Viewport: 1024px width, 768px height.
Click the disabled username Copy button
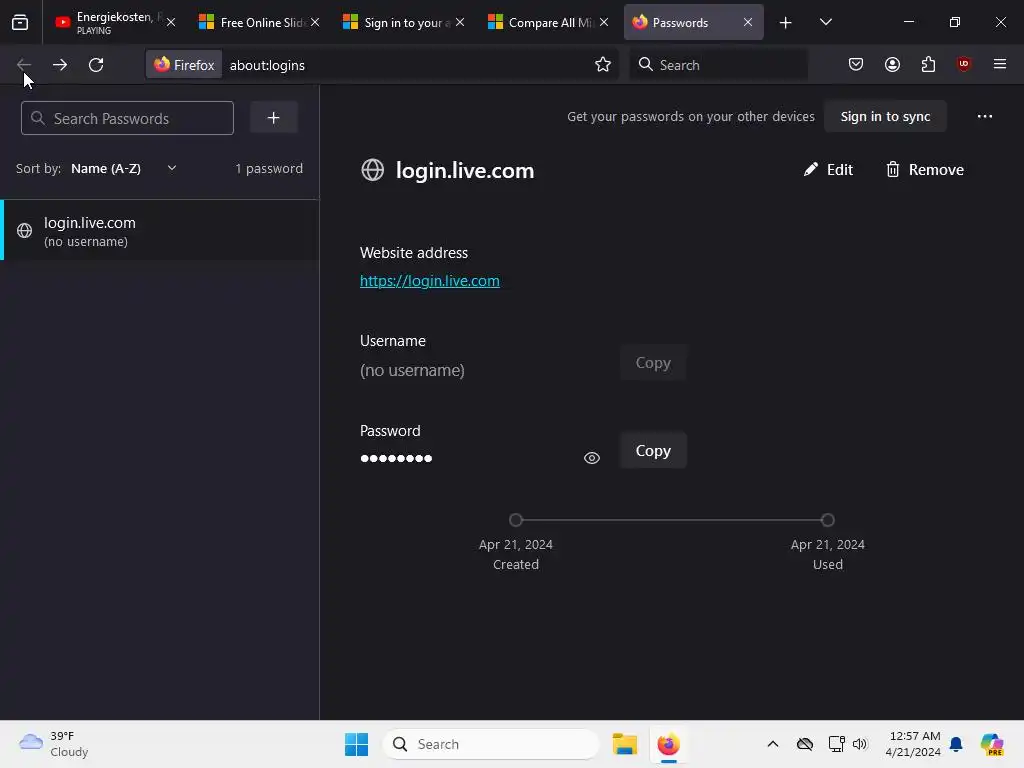pos(653,362)
